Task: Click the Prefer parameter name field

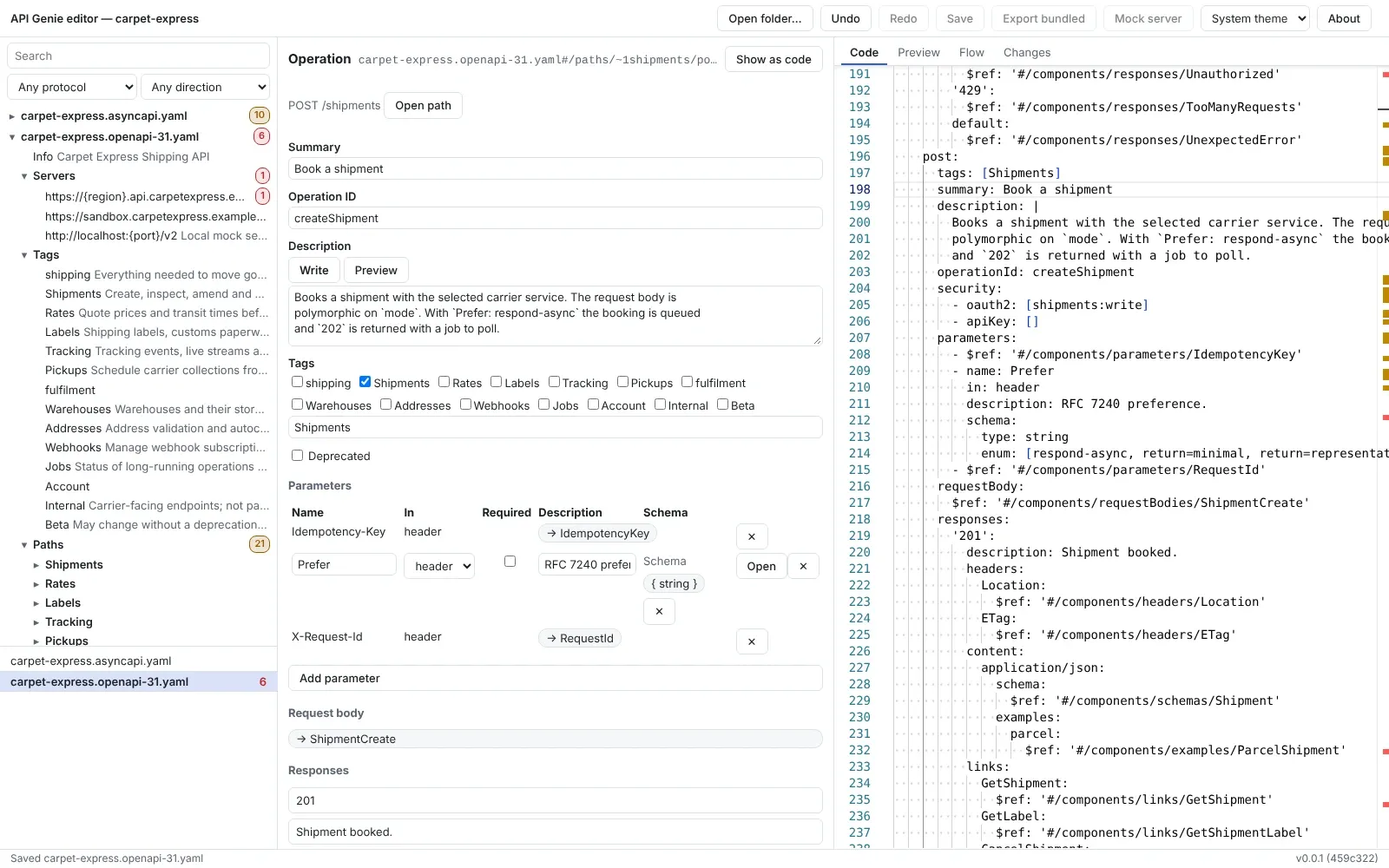Action: point(344,564)
